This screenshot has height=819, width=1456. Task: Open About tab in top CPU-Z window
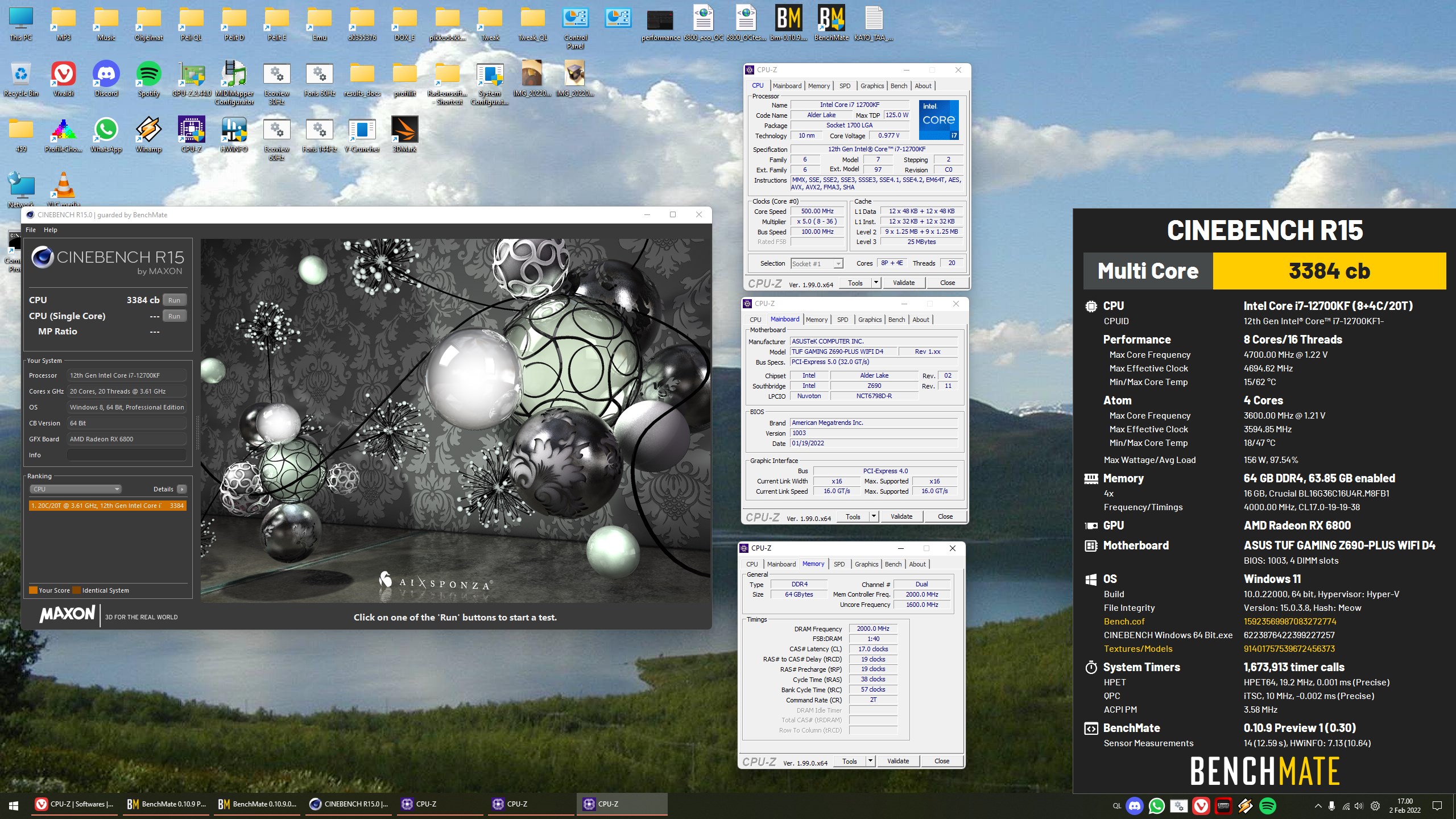(923, 86)
